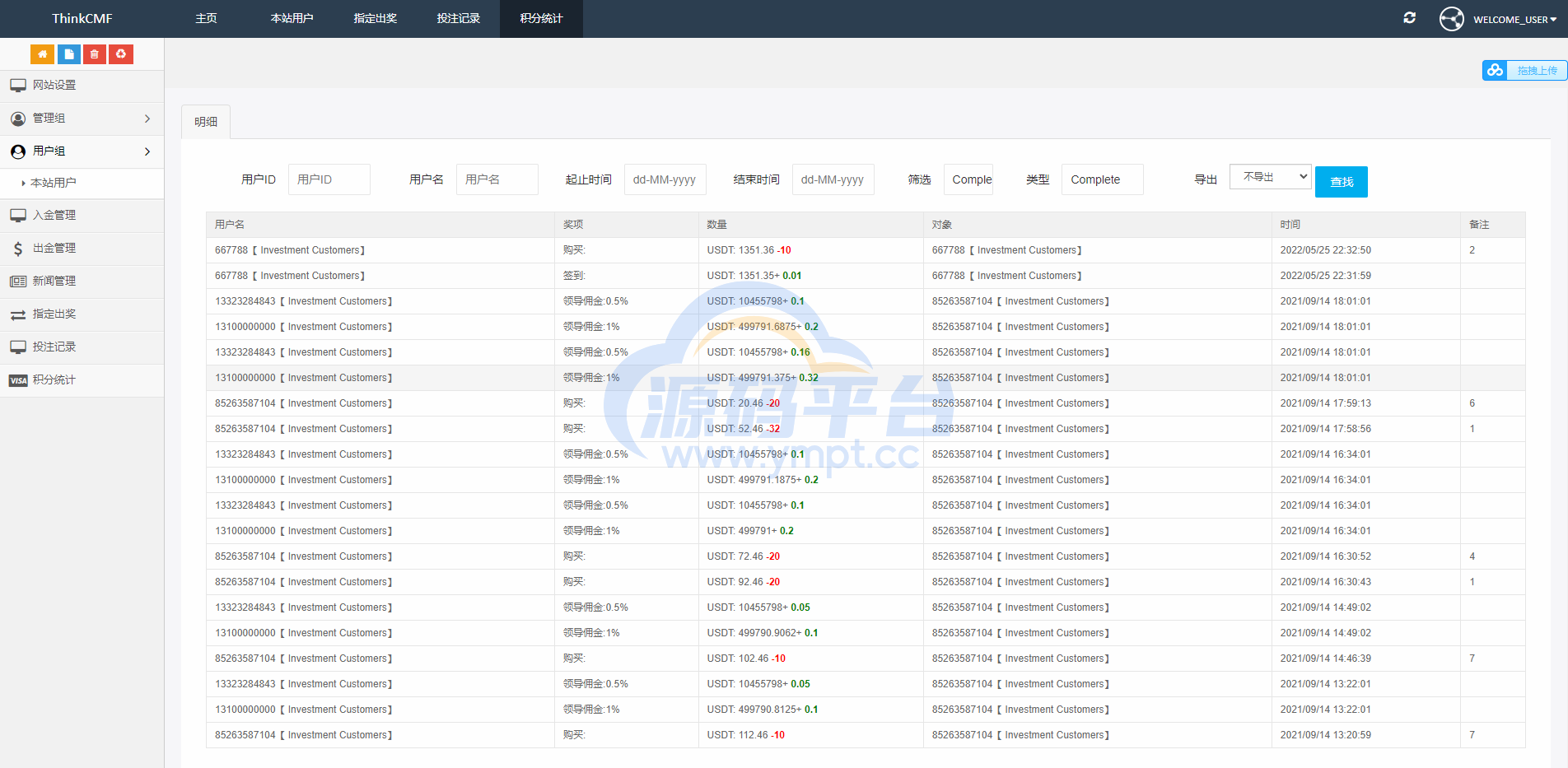Screen dimensions: 1568x768
Task: Click the orange home shortcut icon
Action: click(42, 54)
